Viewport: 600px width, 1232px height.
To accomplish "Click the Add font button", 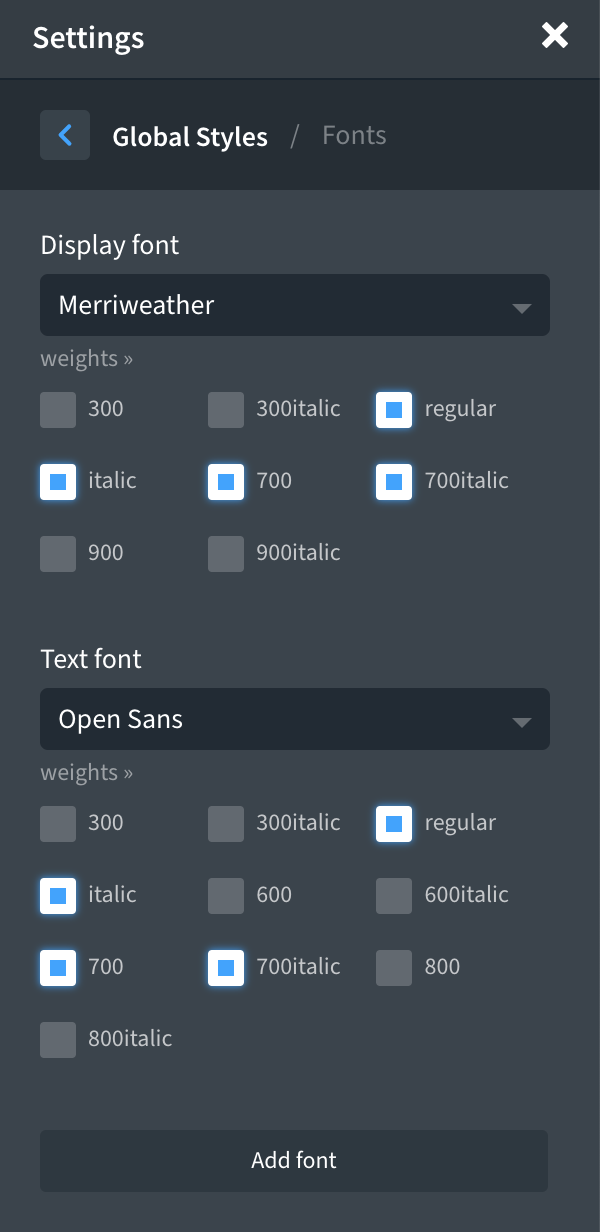I will [294, 1160].
